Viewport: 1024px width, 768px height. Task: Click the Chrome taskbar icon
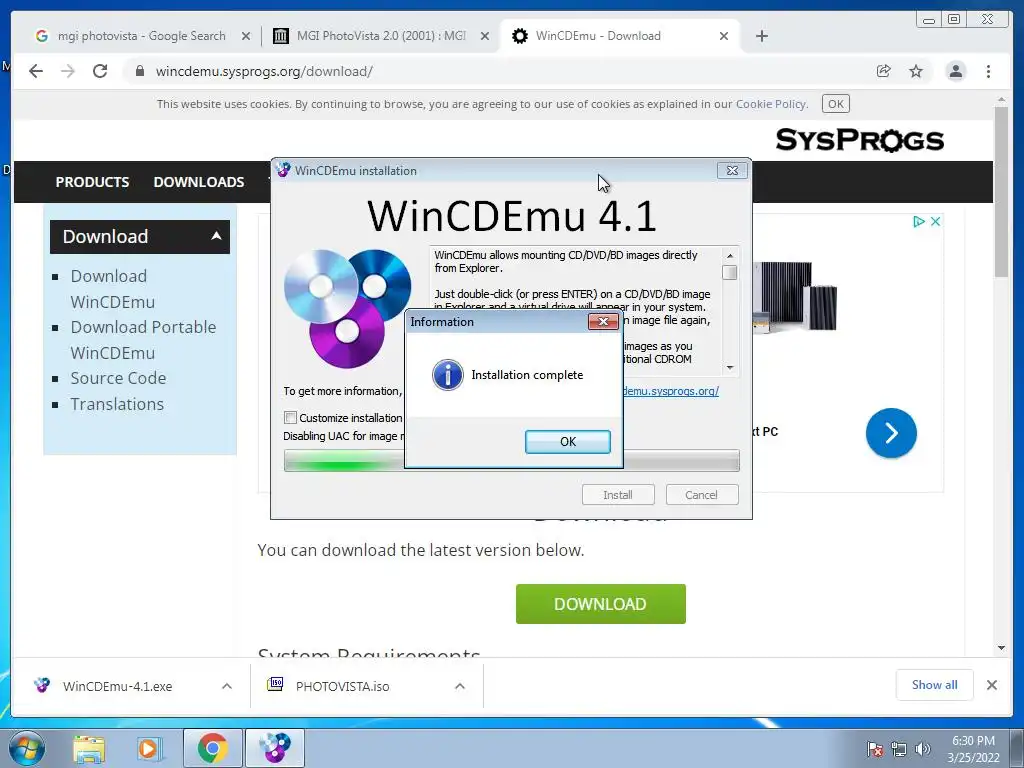pyautogui.click(x=212, y=748)
